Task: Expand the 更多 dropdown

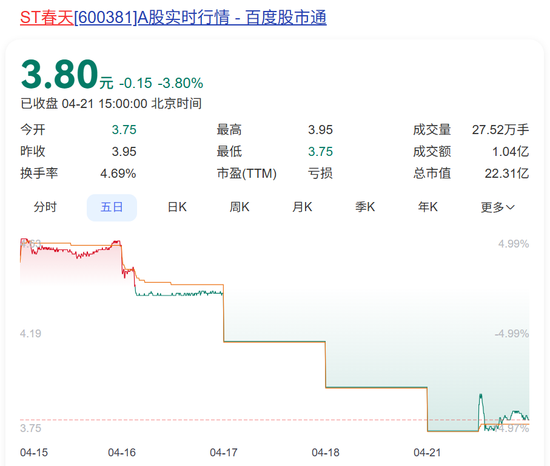Action: coord(497,207)
